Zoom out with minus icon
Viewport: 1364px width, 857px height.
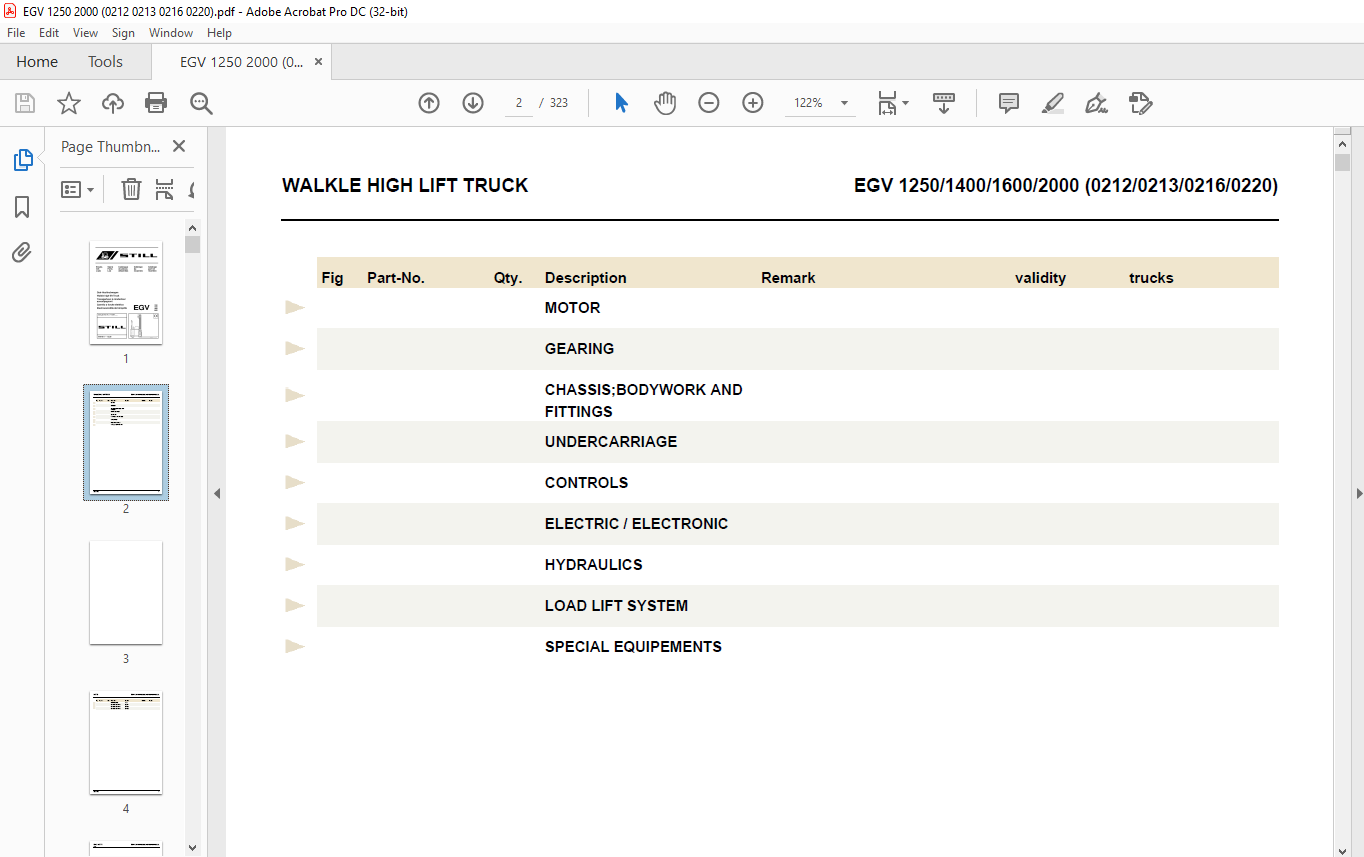pyautogui.click(x=709, y=103)
